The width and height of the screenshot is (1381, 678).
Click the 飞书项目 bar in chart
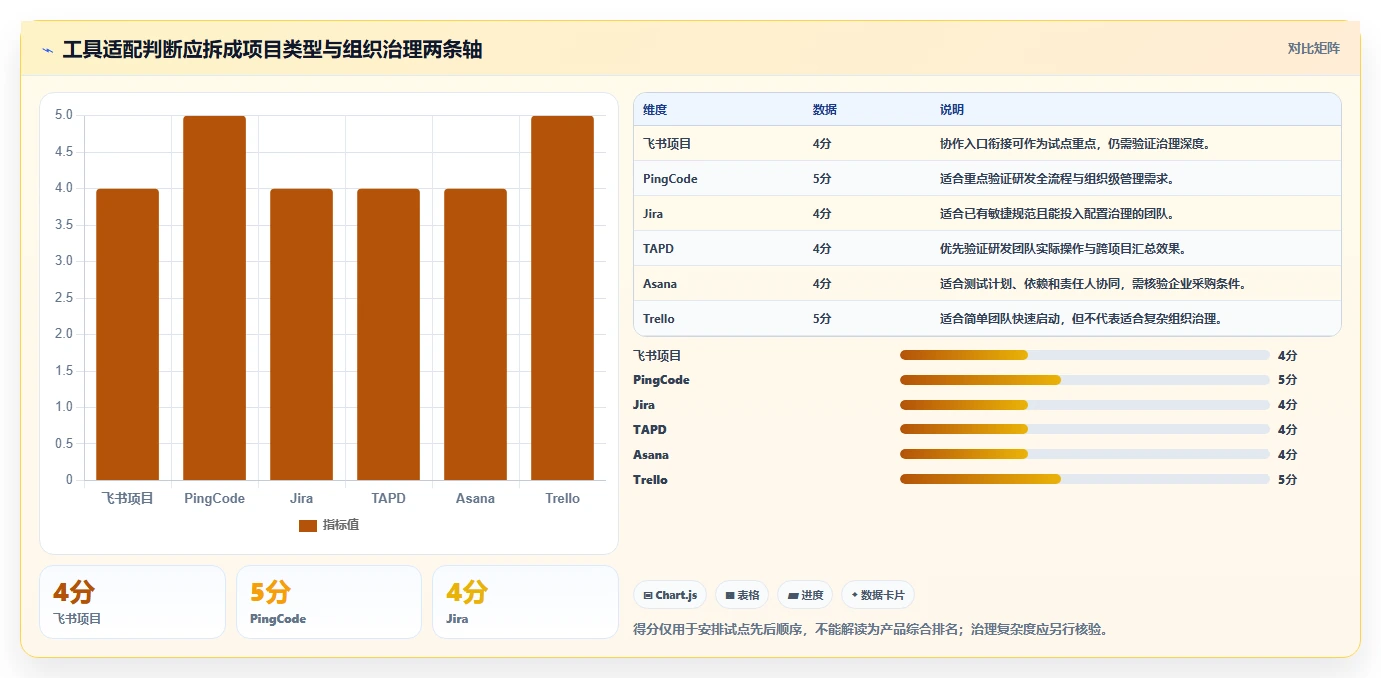(128, 334)
